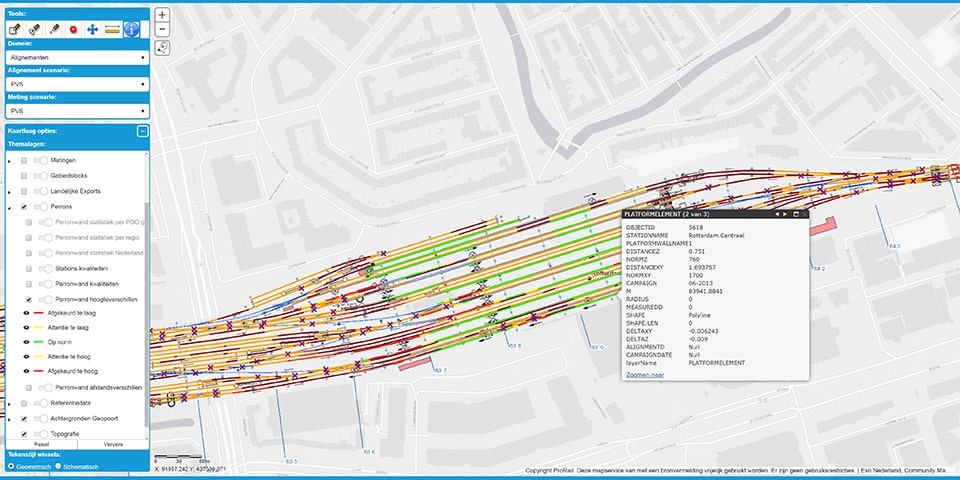Select the second pencil tool in Tools
The height and width of the screenshot is (480, 960).
(34, 29)
